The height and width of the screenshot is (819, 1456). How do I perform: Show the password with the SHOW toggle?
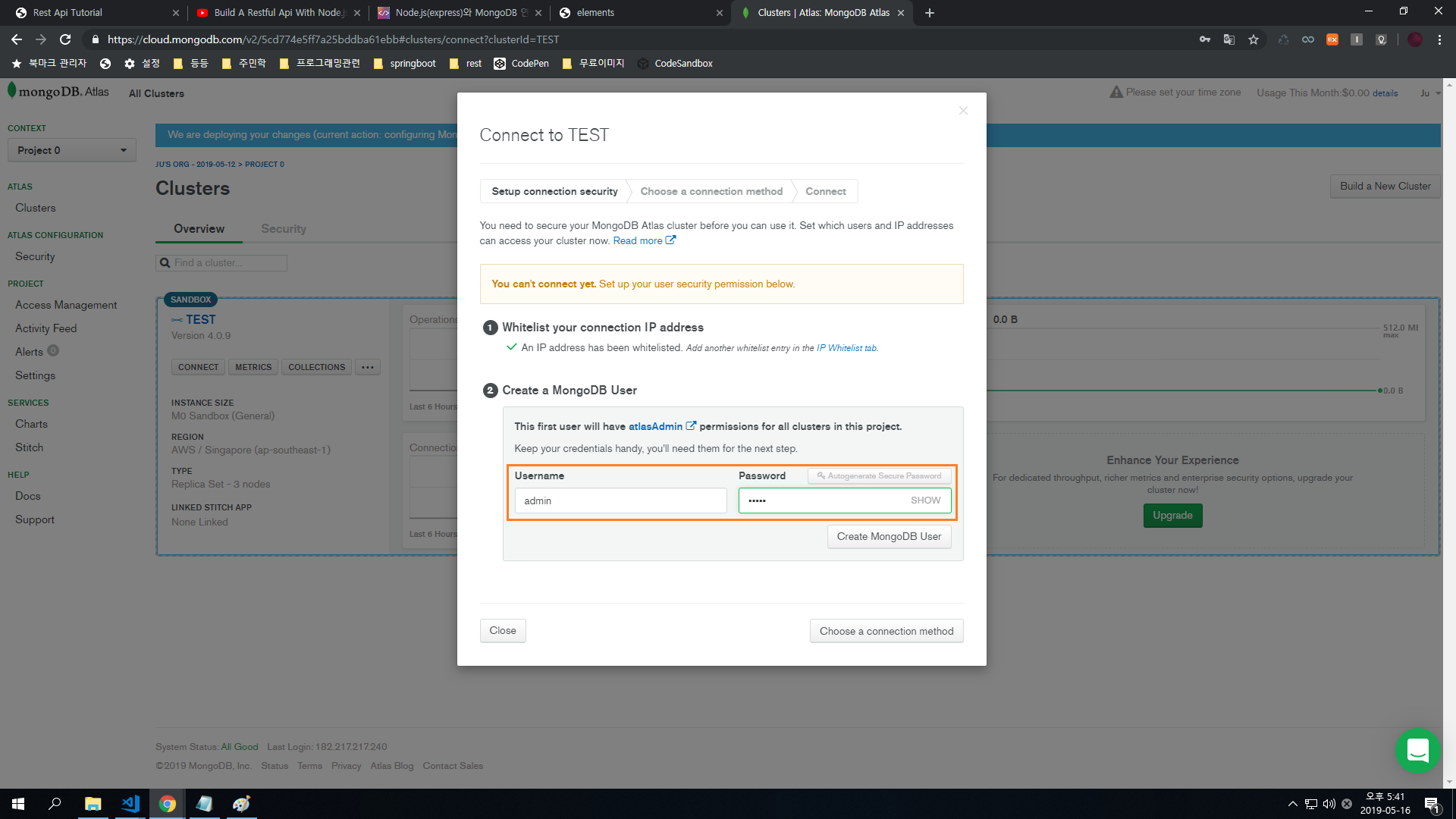point(925,500)
